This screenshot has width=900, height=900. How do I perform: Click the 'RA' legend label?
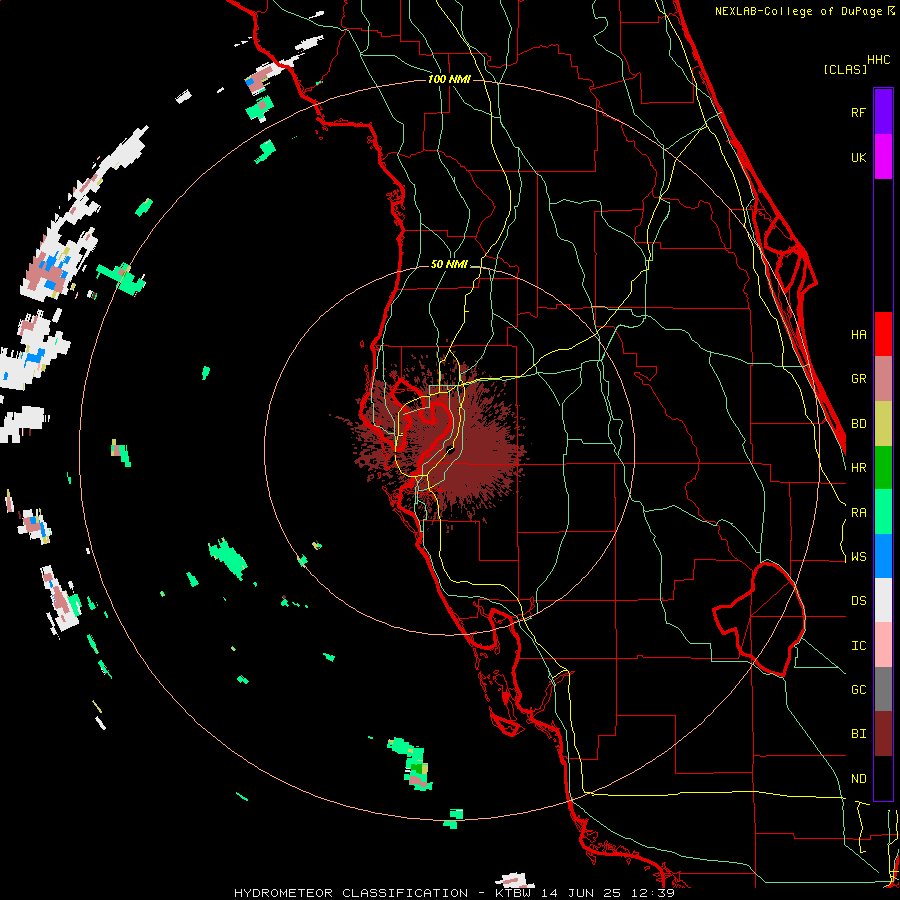858,512
